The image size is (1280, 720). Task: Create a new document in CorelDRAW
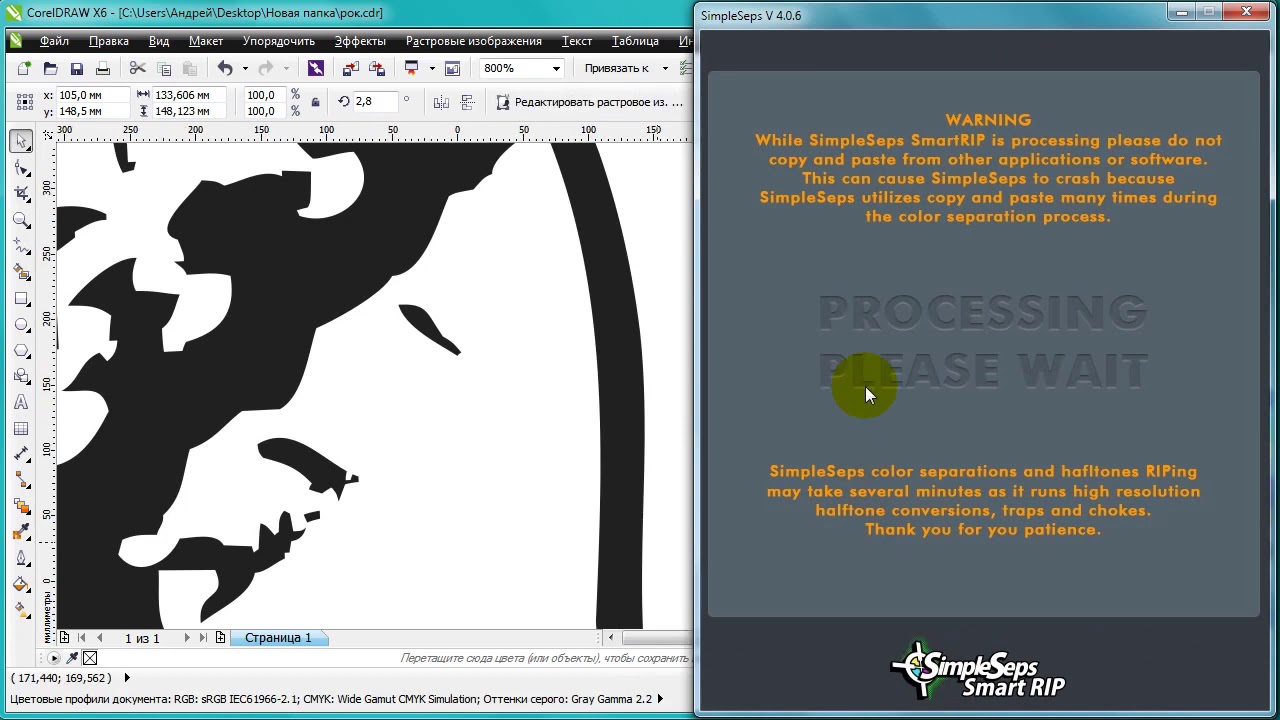pyautogui.click(x=24, y=69)
